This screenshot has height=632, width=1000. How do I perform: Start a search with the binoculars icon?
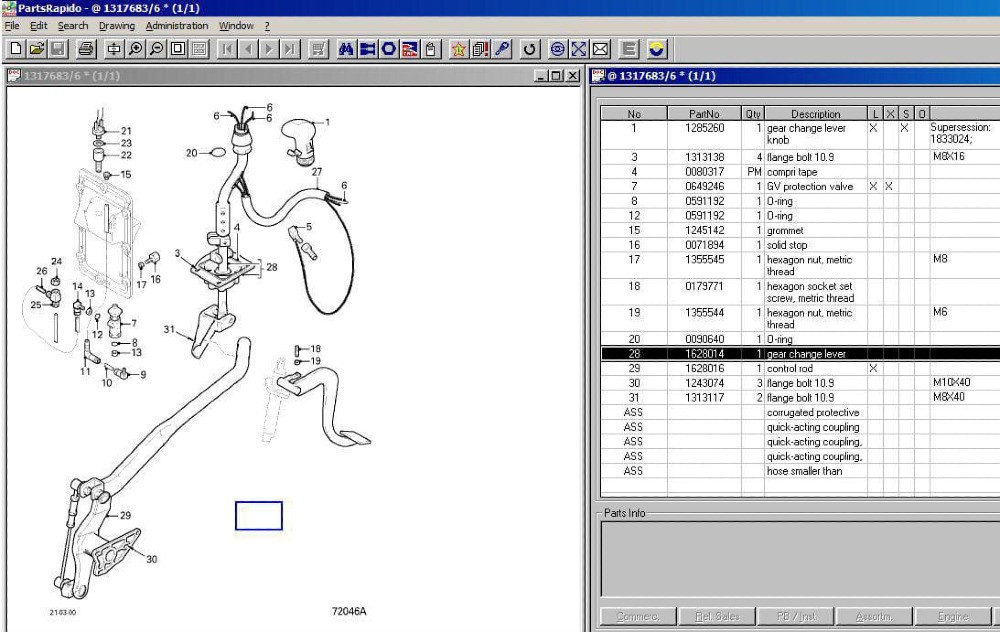[345, 48]
